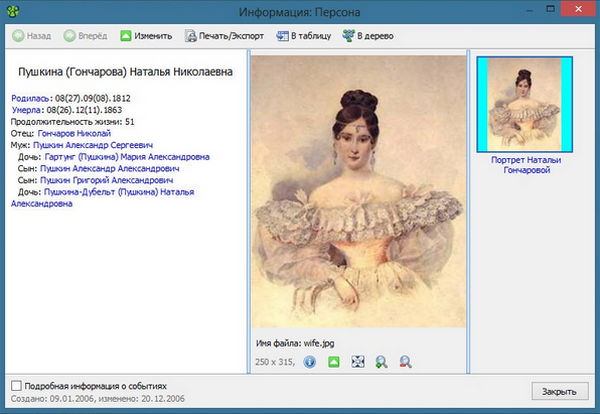Click the app icon in the title bar
Screen dimensions: 600x414
point(12,11)
